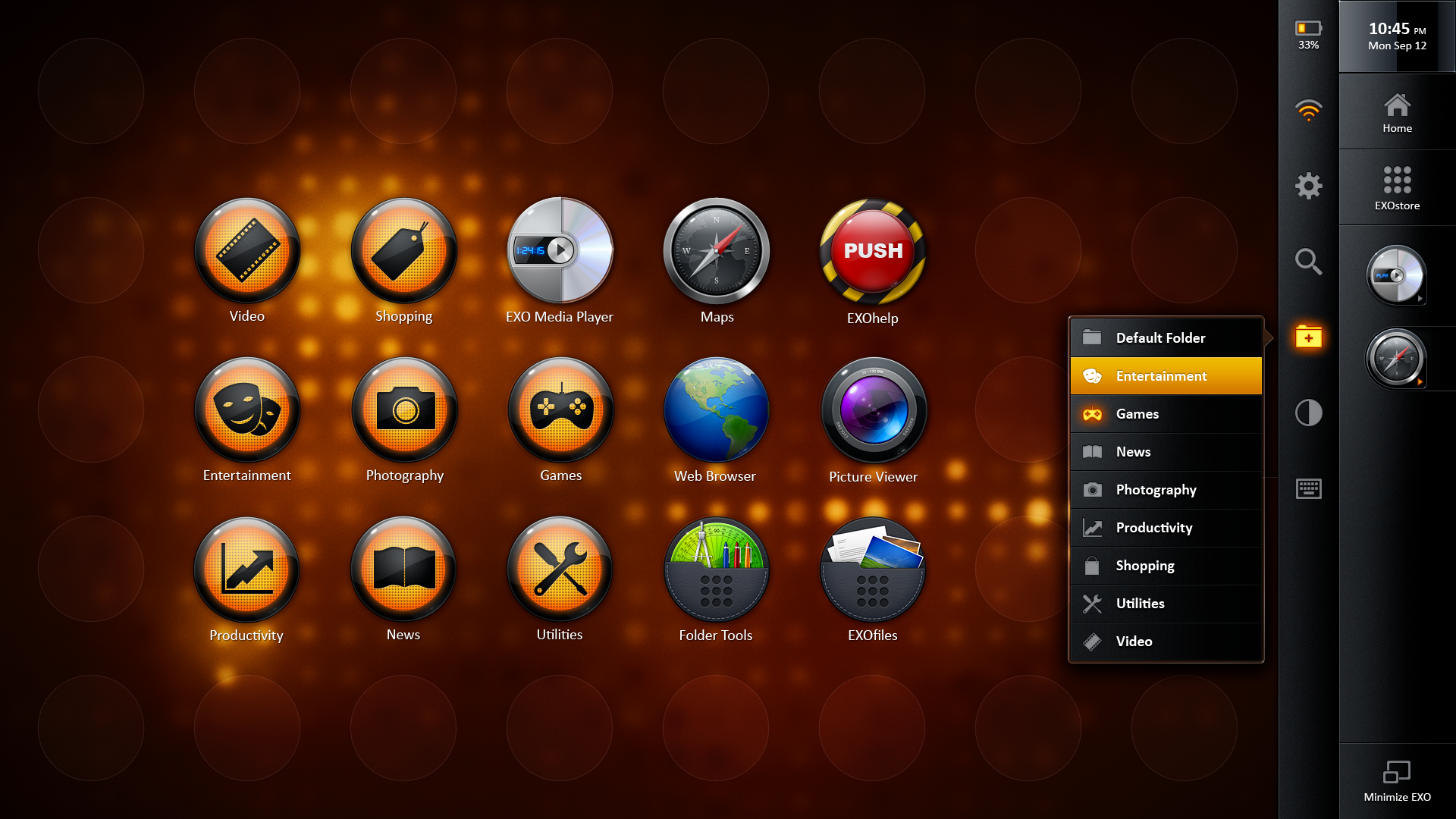Viewport: 1456px width, 819px height.
Task: Open the EXOfiles folder
Action: coord(873,570)
